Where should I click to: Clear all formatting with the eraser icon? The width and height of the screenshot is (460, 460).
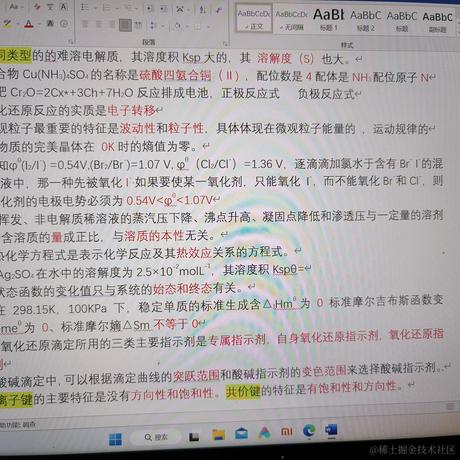(37, 7)
